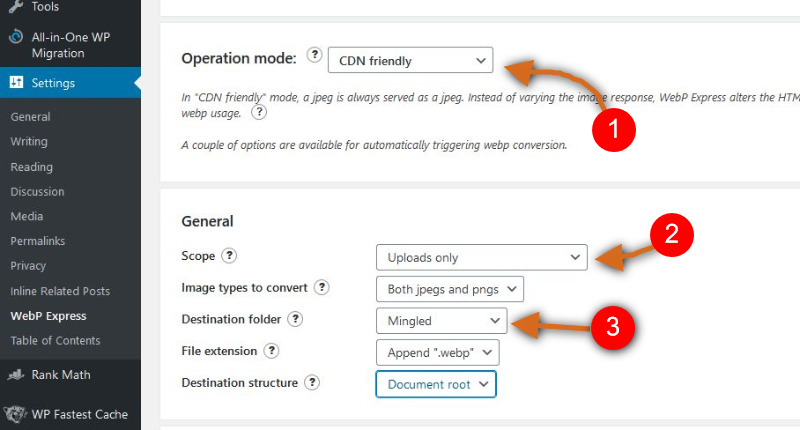Image resolution: width=800 pixels, height=430 pixels.
Task: Click the Rank Math sidebar icon
Action: (x=16, y=375)
